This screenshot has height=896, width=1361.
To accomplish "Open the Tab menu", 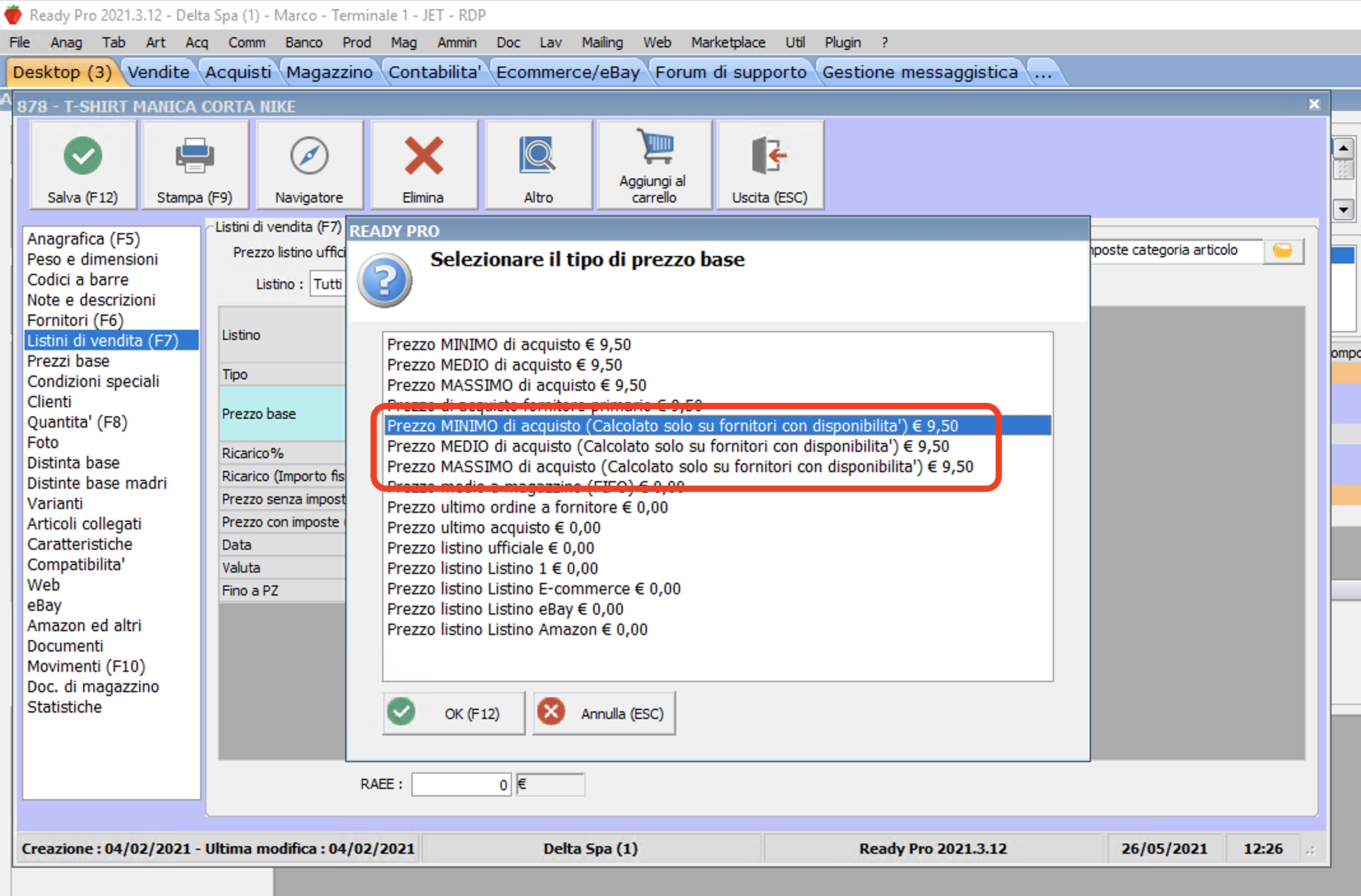I will 113,43.
